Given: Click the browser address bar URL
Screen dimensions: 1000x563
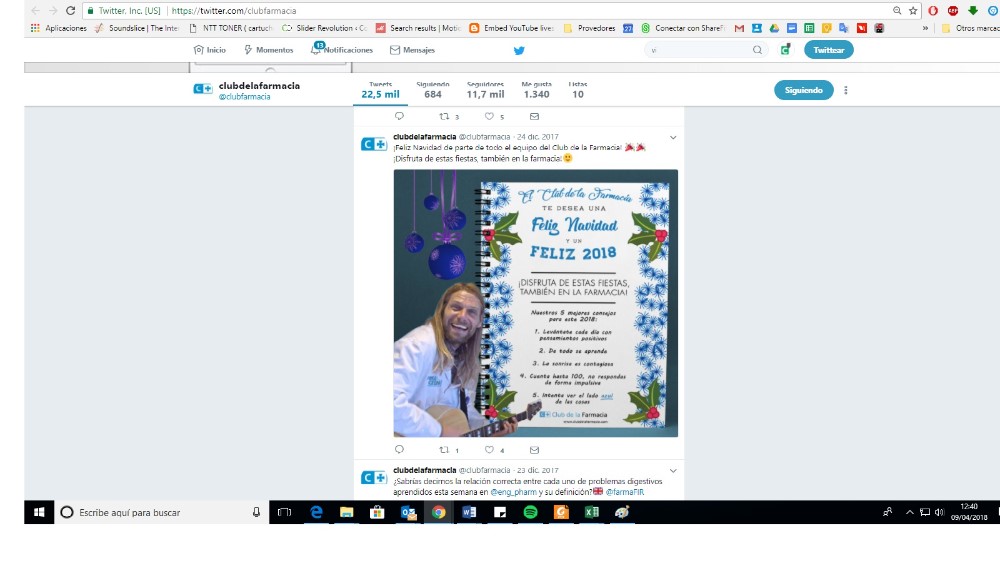Looking at the screenshot, I should 233,11.
